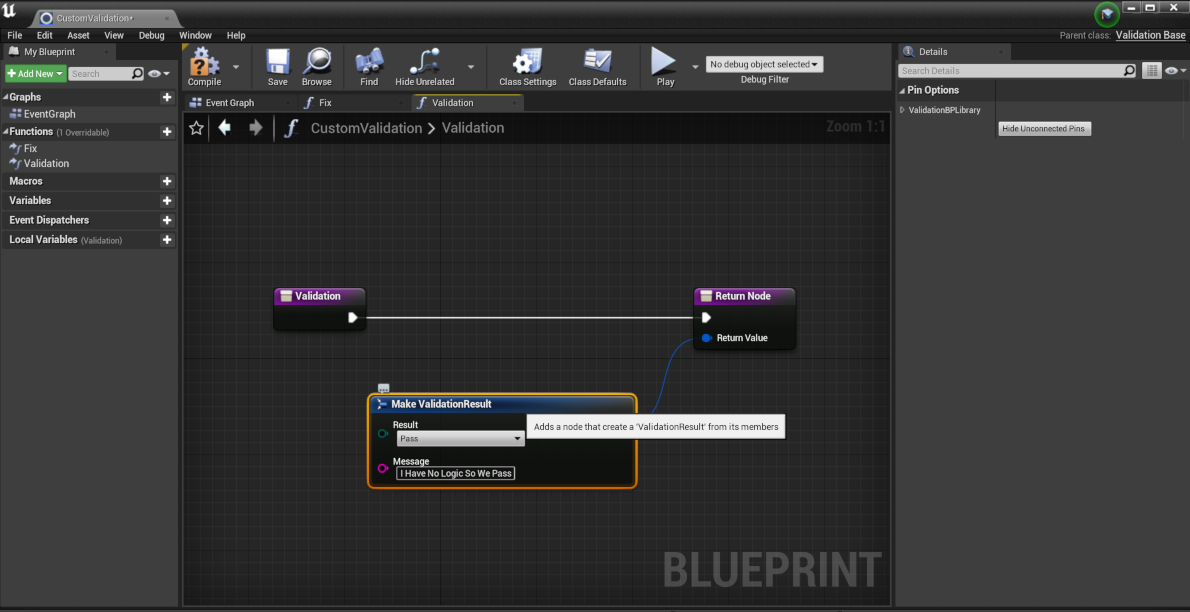The width and height of the screenshot is (1190, 612).
Task: Open the Validation Base parent class link
Action: click(x=1150, y=35)
